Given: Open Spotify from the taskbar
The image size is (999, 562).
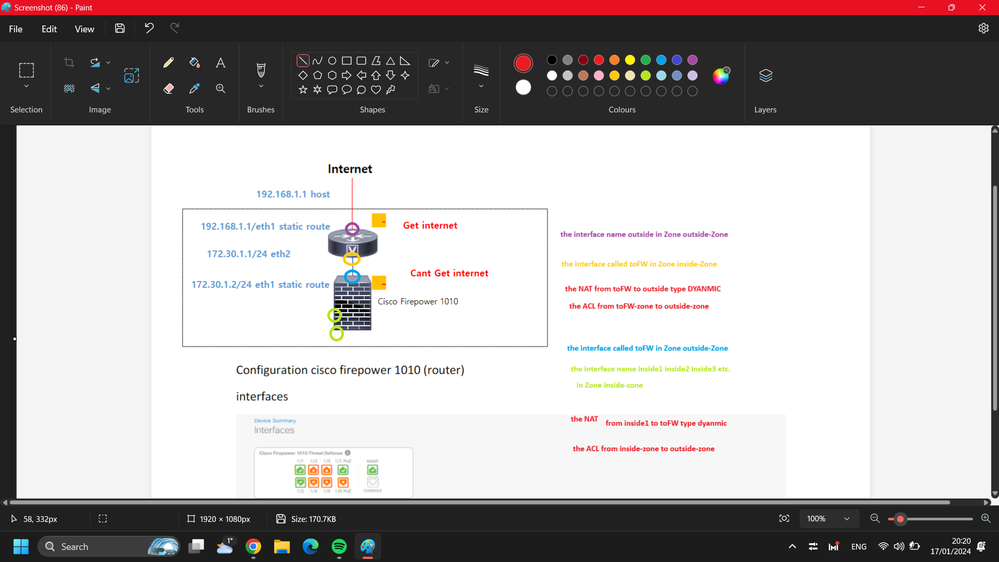Looking at the screenshot, I should (339, 547).
